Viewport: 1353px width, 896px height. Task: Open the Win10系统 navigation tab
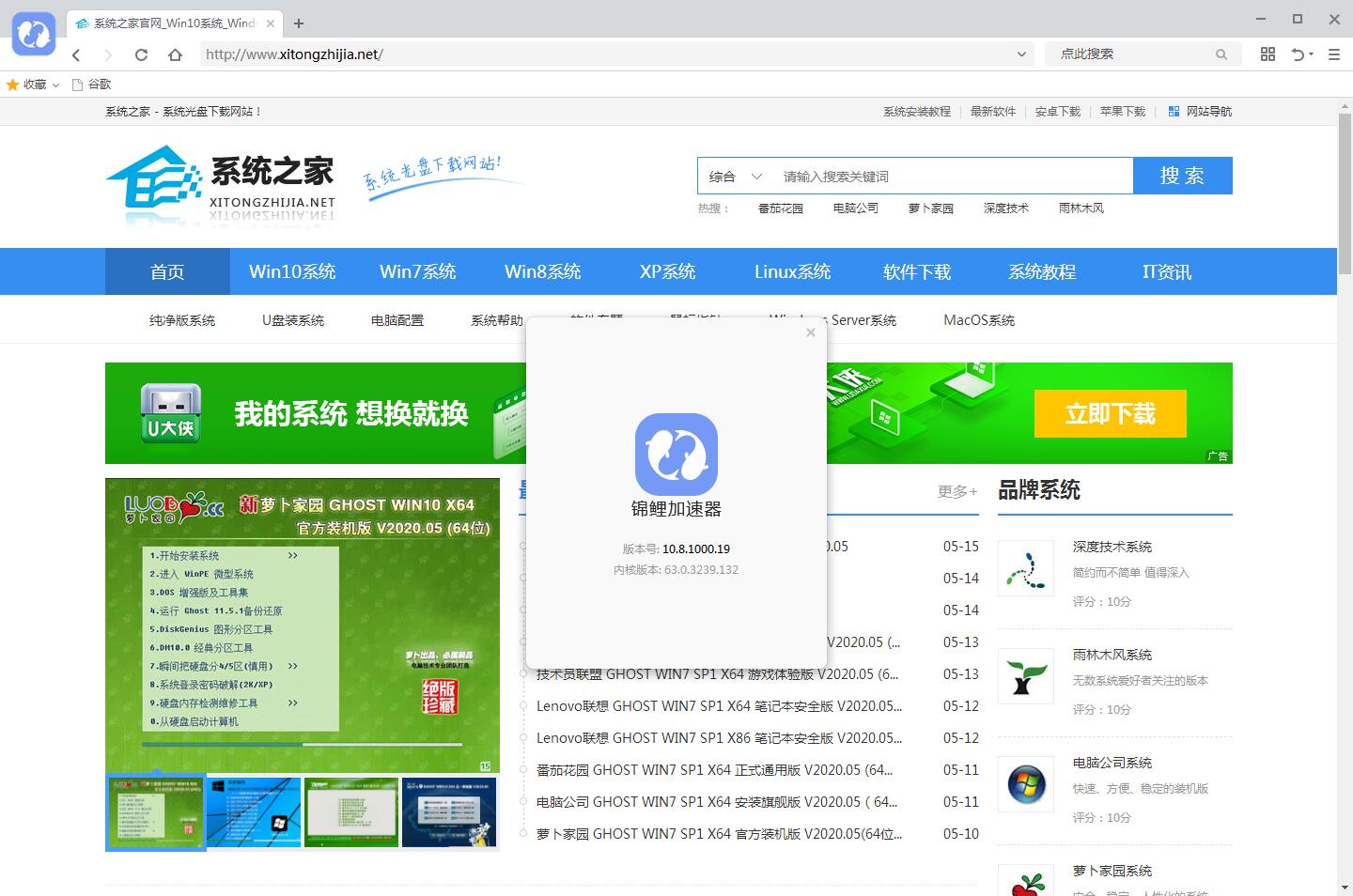pyautogui.click(x=292, y=271)
